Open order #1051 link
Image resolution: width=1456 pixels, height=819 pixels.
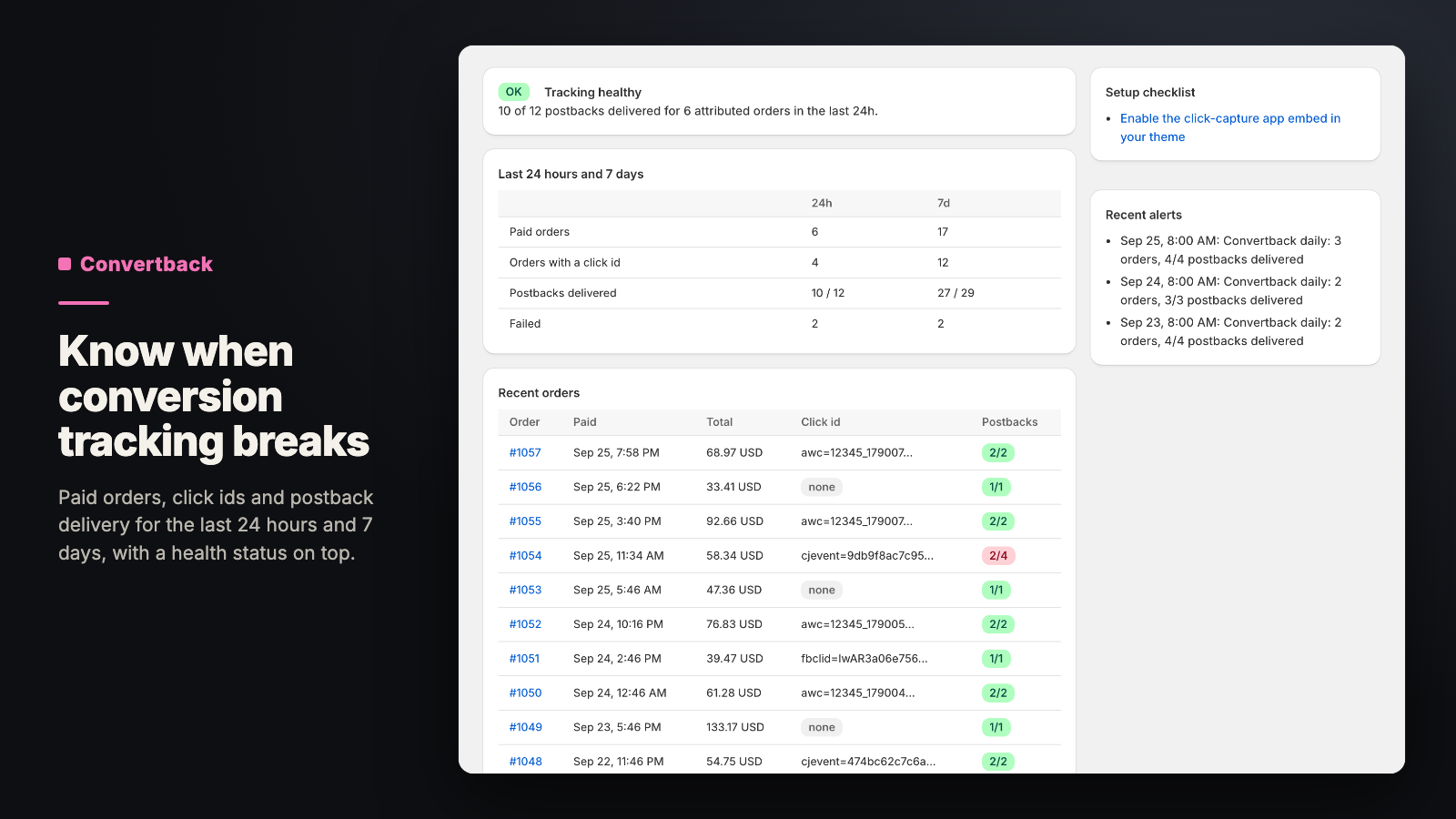click(524, 658)
